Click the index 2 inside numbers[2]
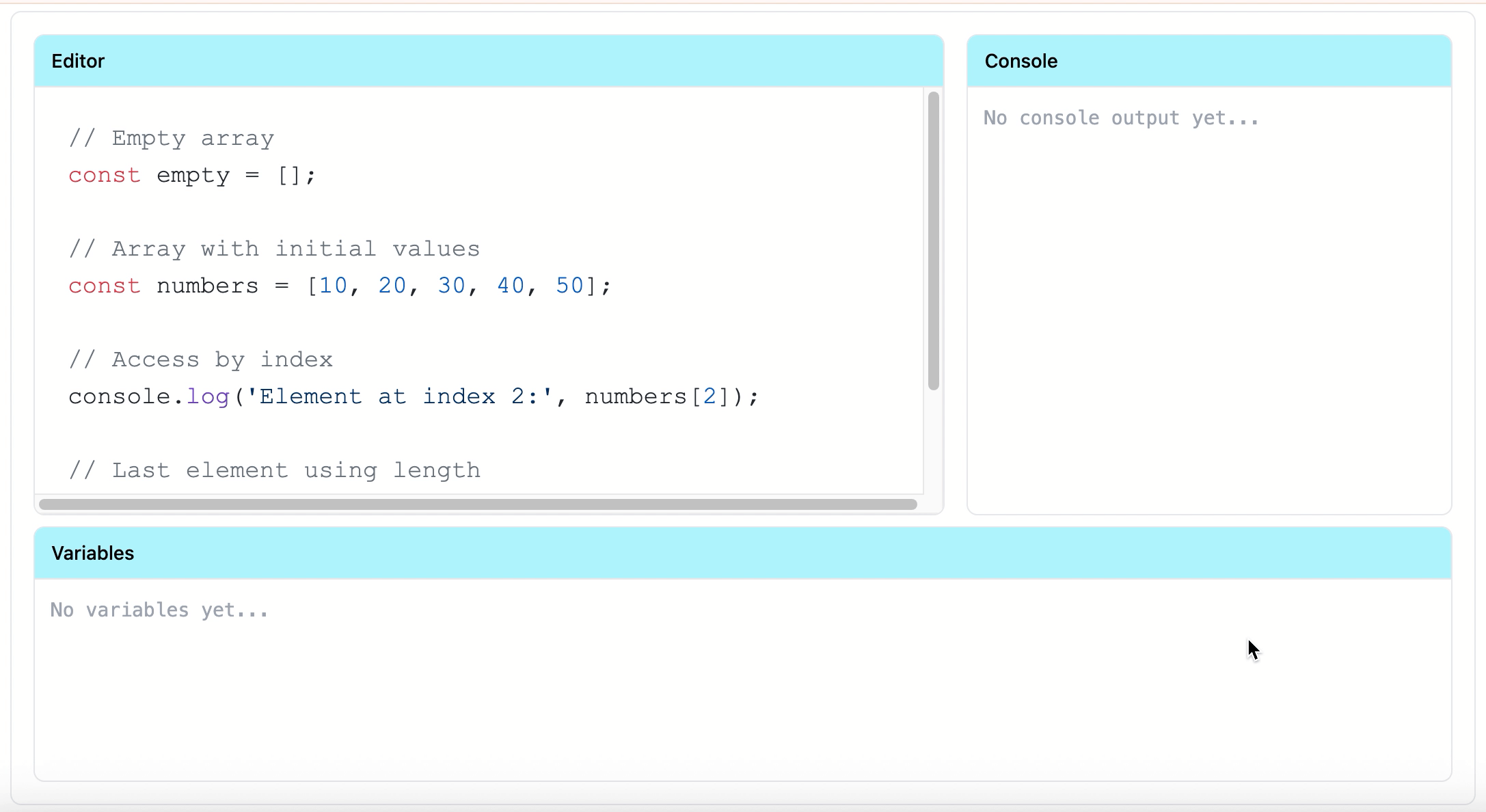Screen dimensions: 1486x812 (710, 397)
